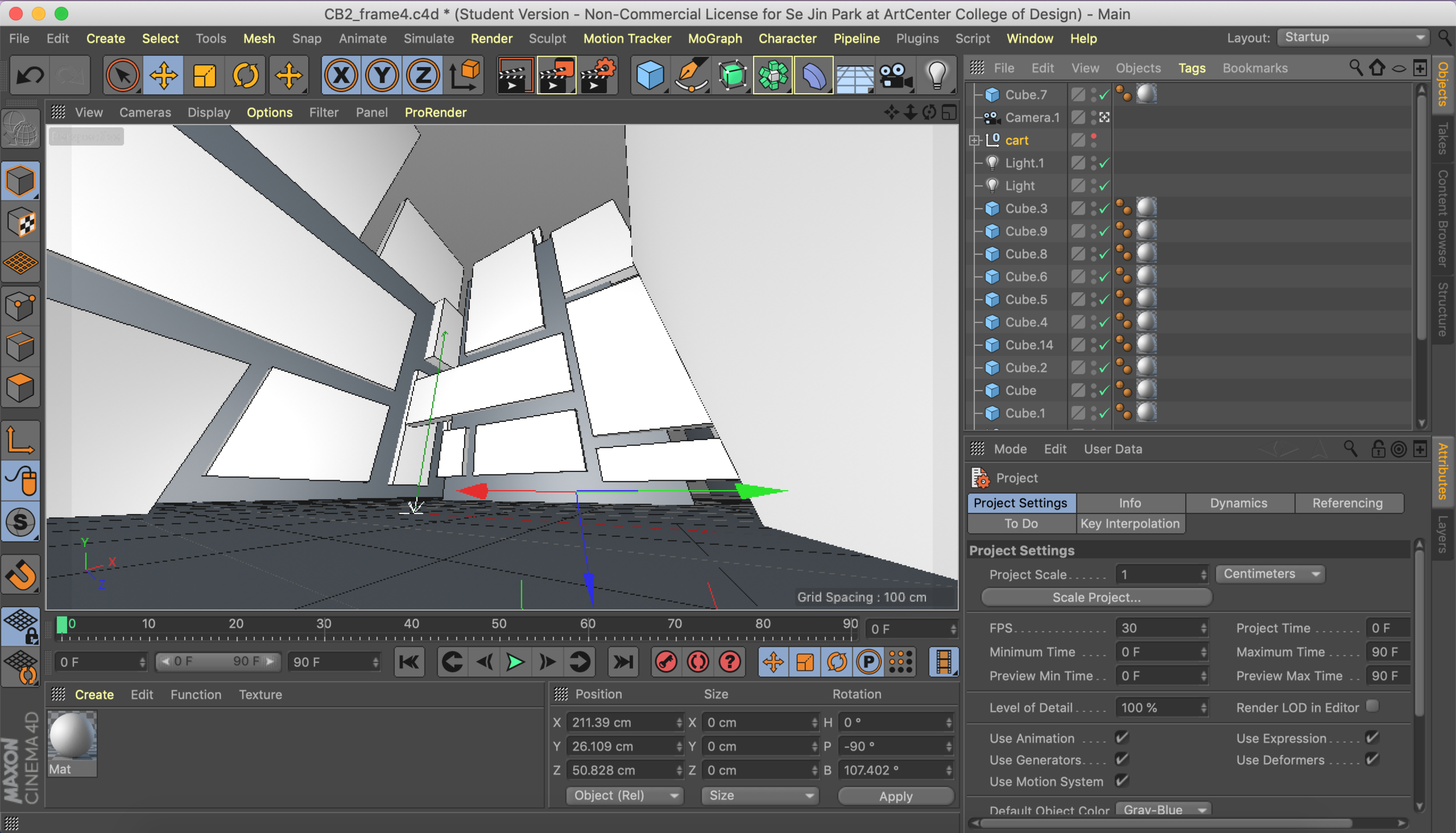This screenshot has width=1456, height=833.
Task: Toggle the X axis lock
Action: (x=341, y=76)
